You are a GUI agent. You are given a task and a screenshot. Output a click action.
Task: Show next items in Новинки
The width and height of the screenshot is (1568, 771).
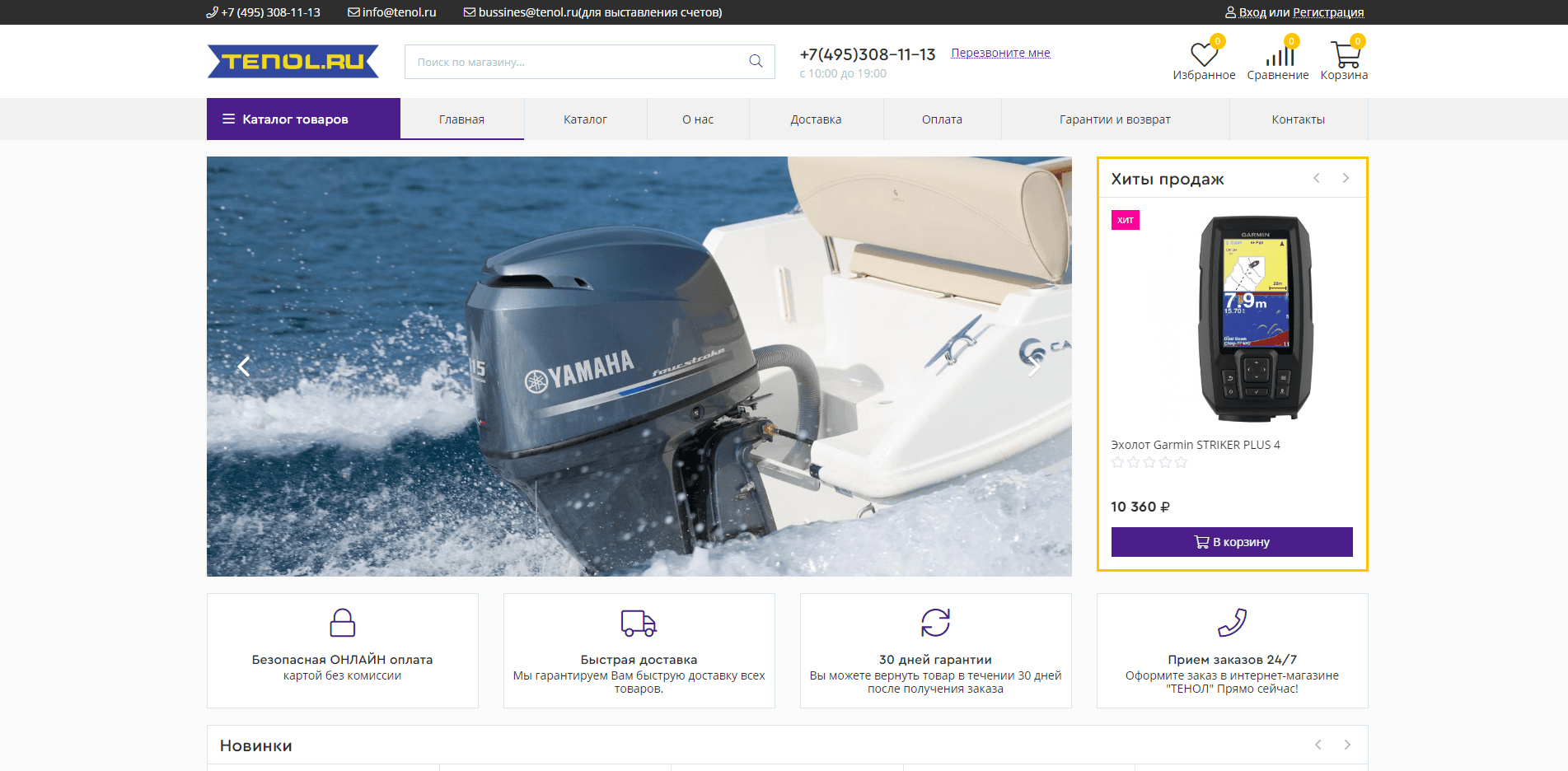coord(1347,745)
